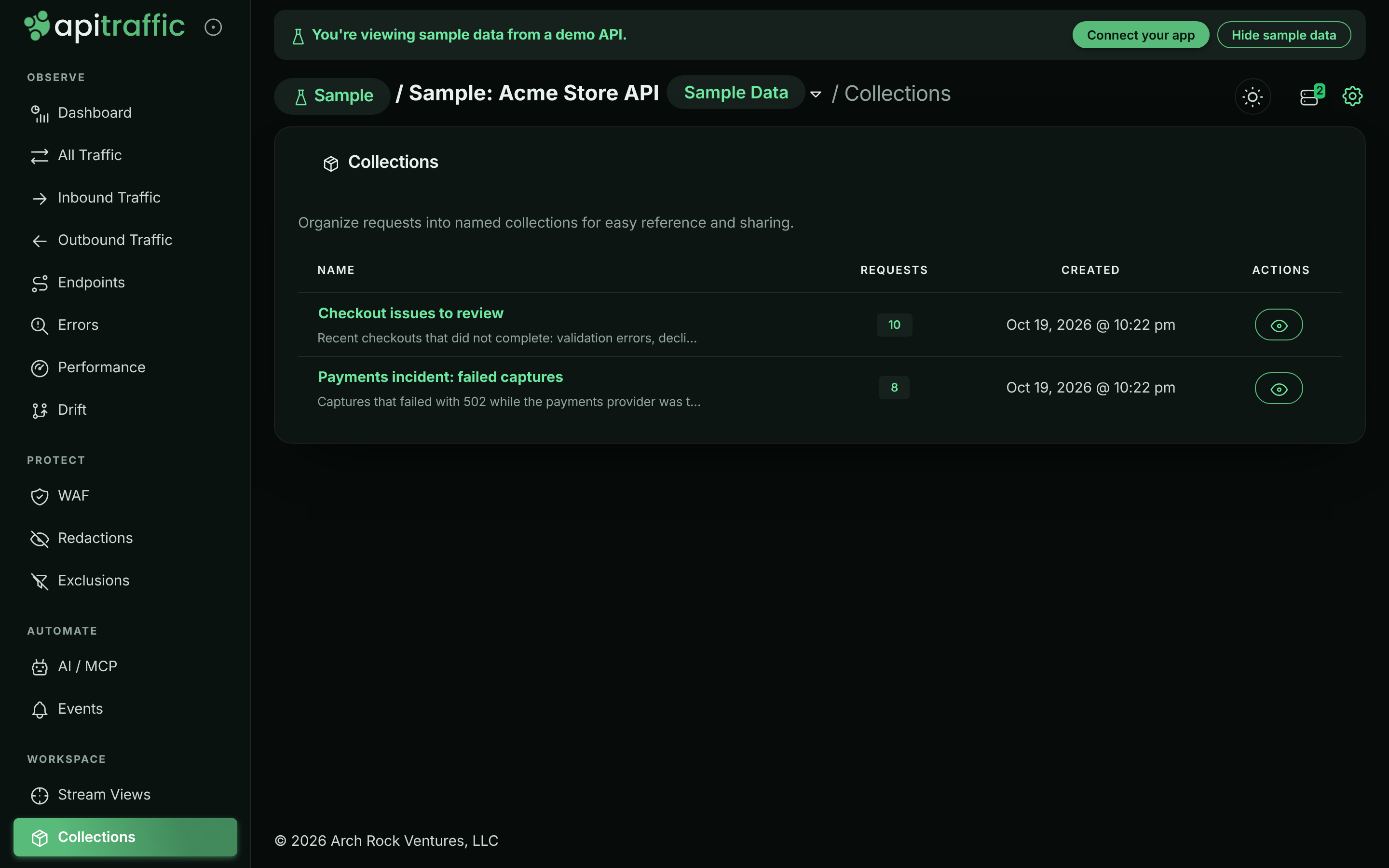This screenshot has height=868, width=1389.
Task: Open Payments incident: failed captures collection
Action: point(440,377)
